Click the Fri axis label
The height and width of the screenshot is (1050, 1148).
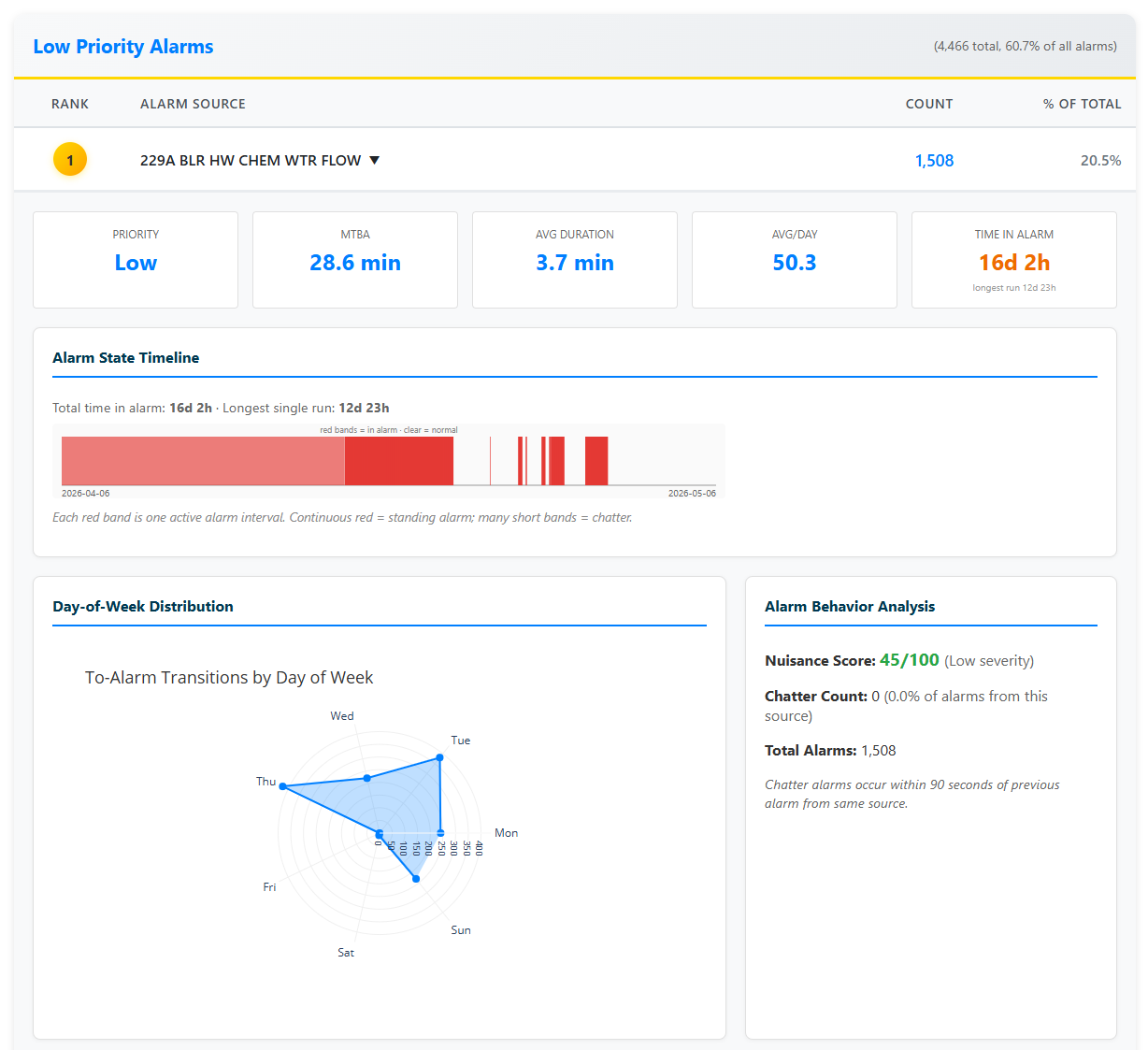click(x=269, y=887)
